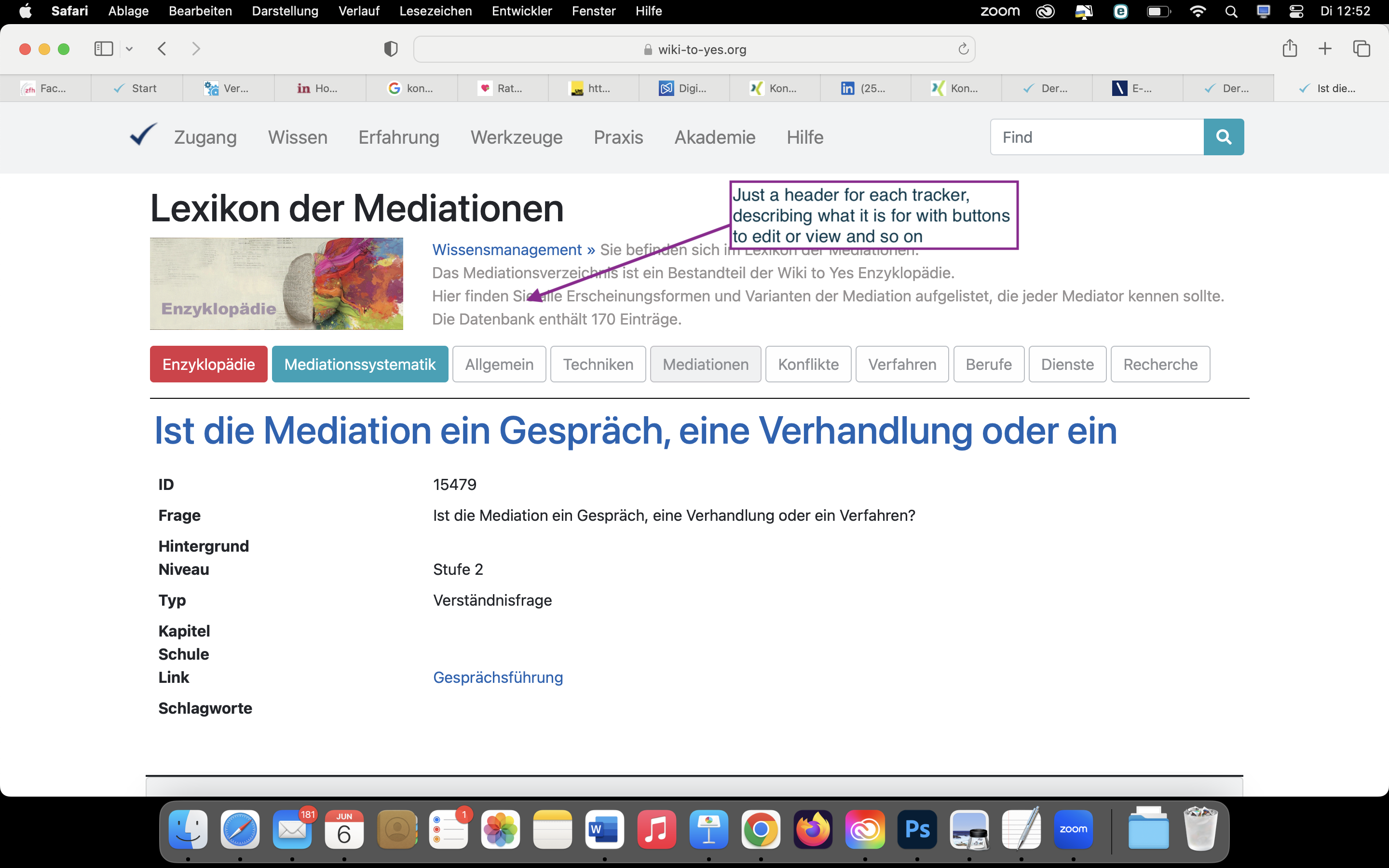The width and height of the screenshot is (1389, 868).
Task: Click the Safari sidebar toggle icon
Action: click(x=103, y=49)
